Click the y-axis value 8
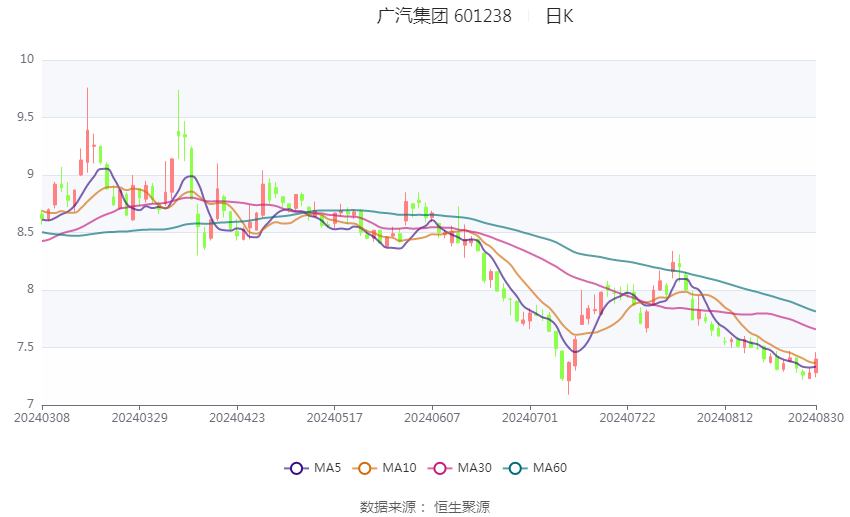 (30, 289)
